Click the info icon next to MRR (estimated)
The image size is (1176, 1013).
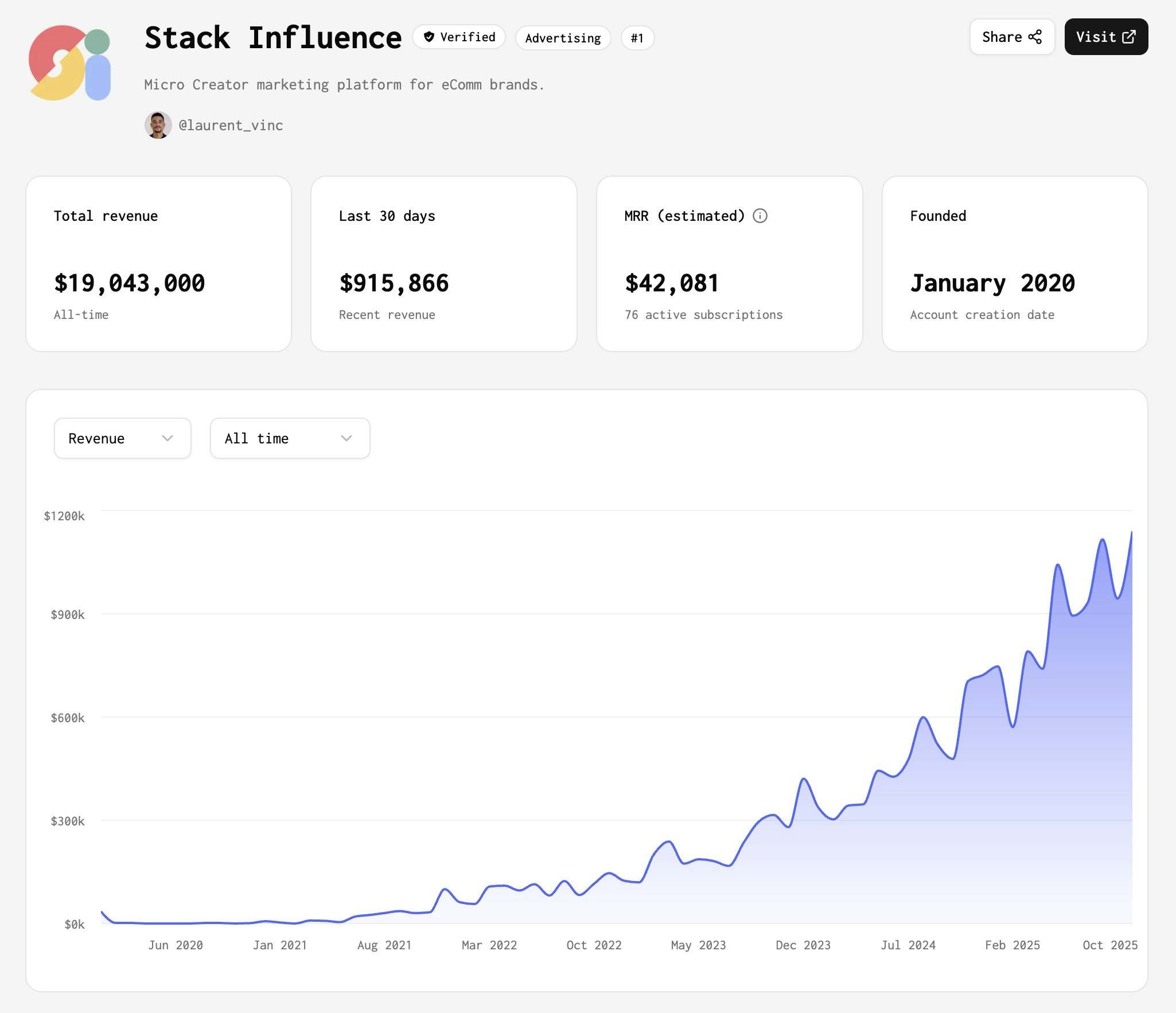pyautogui.click(x=761, y=216)
